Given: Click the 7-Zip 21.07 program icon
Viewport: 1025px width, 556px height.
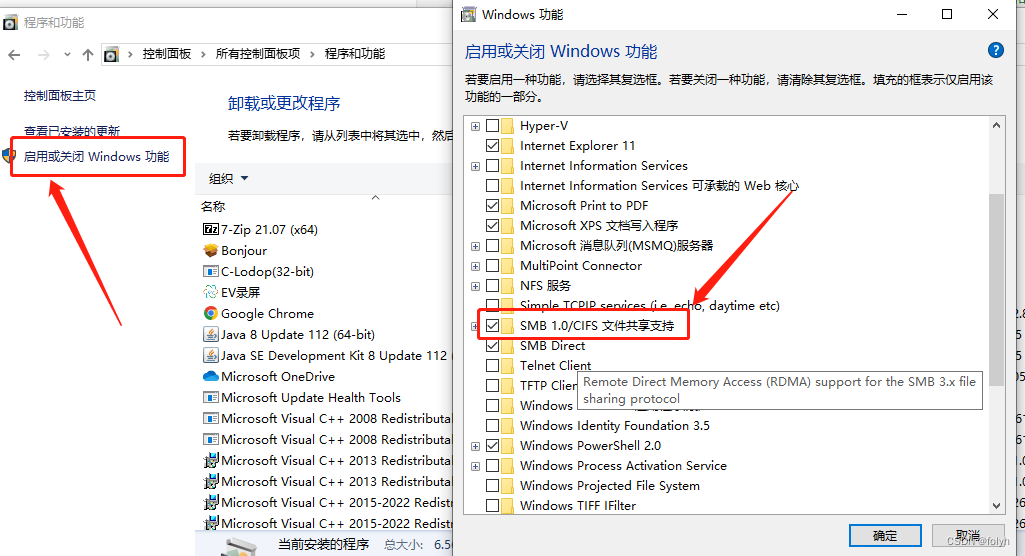Looking at the screenshot, I should coord(210,229).
